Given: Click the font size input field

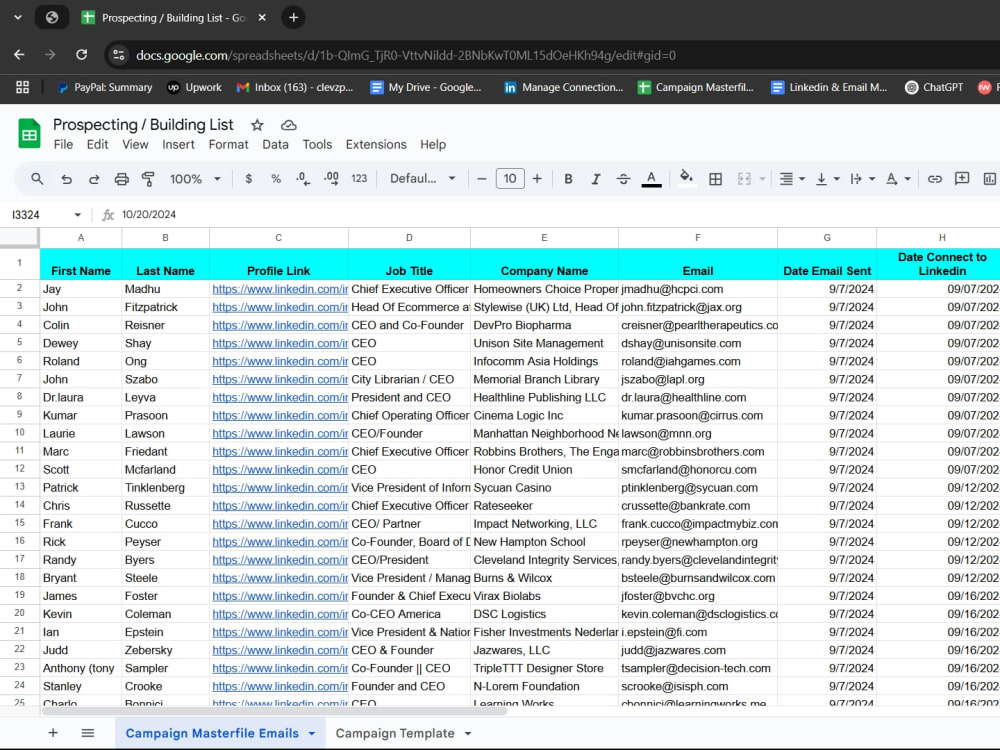Looking at the screenshot, I should coord(510,179).
